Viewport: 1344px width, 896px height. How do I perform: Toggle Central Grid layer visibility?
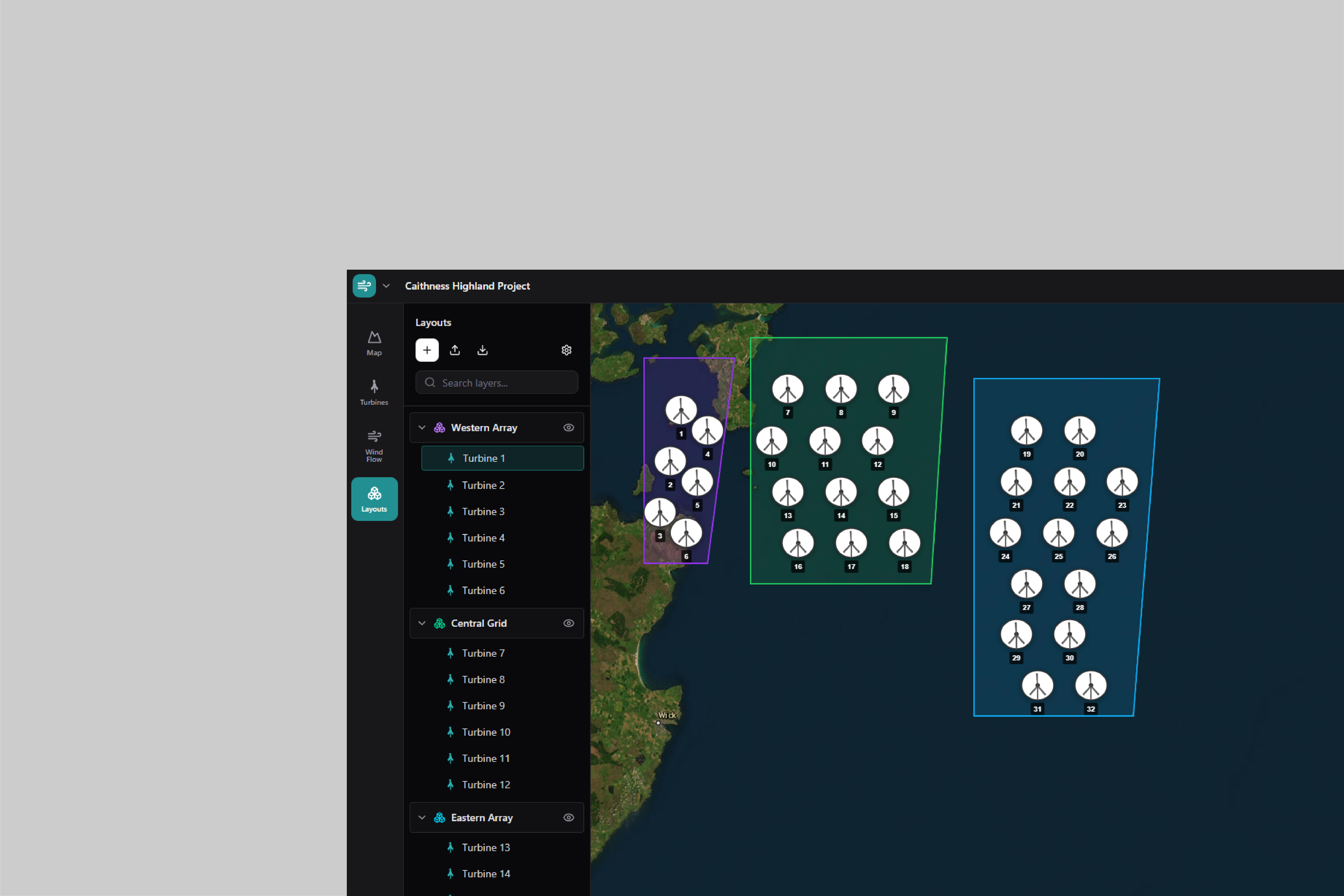pyautogui.click(x=569, y=623)
